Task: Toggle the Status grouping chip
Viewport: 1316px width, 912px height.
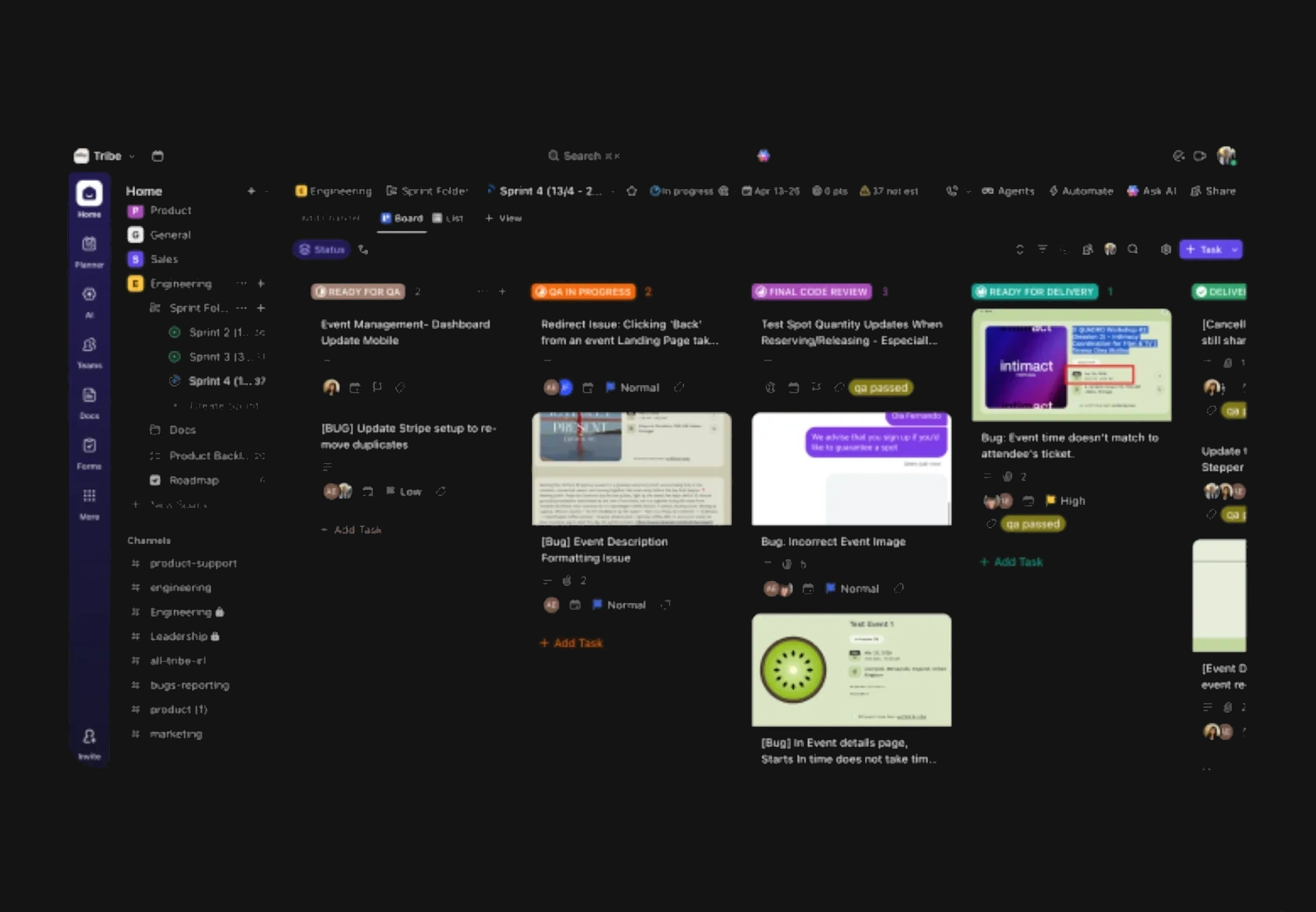Action: click(321, 249)
